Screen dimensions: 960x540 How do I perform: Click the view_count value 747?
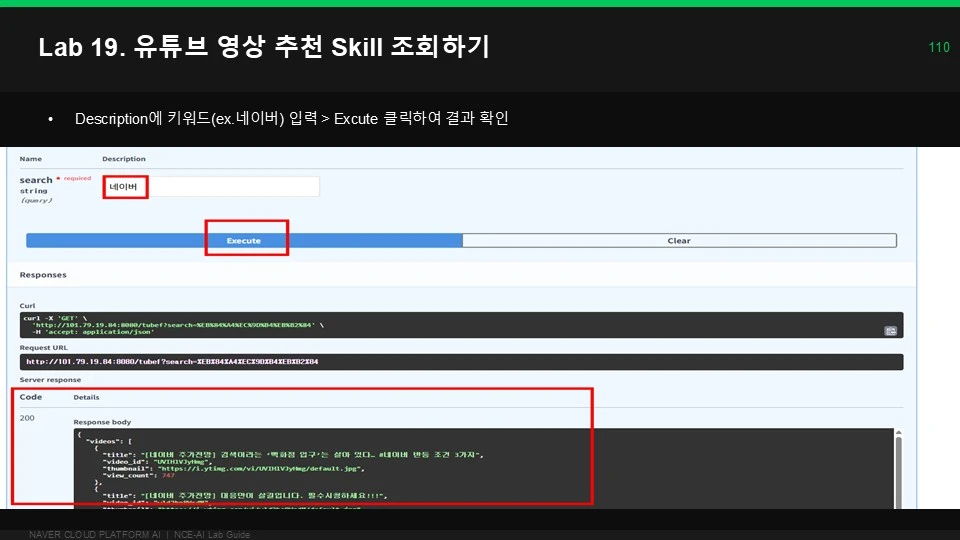pyautogui.click(x=168, y=475)
